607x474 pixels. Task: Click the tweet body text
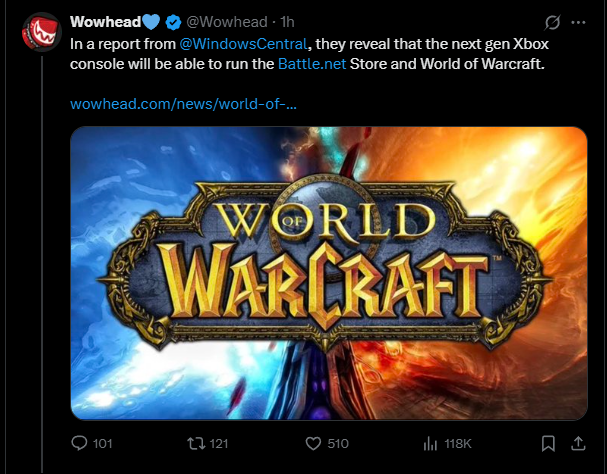(309, 54)
